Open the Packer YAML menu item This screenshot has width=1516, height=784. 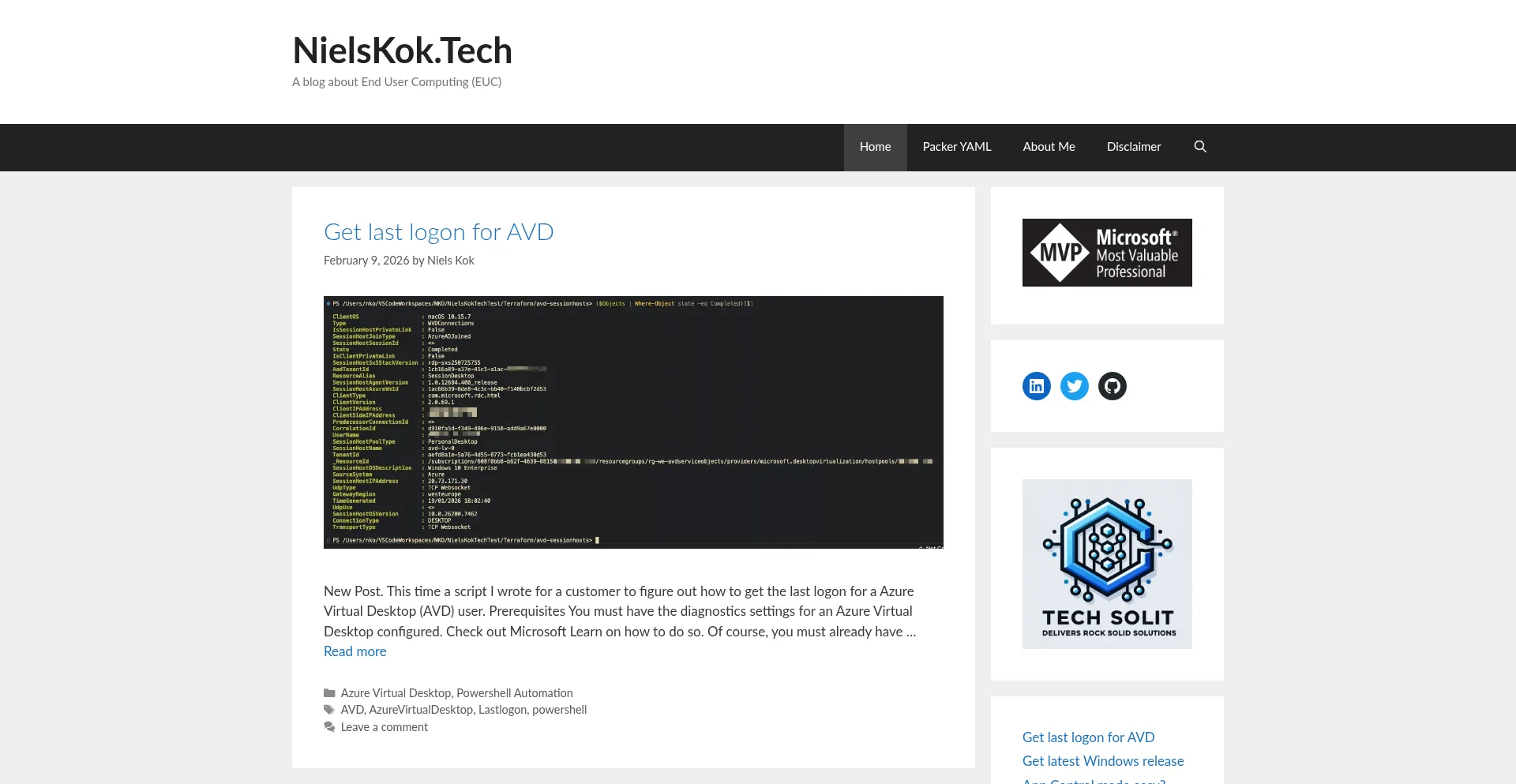(957, 147)
